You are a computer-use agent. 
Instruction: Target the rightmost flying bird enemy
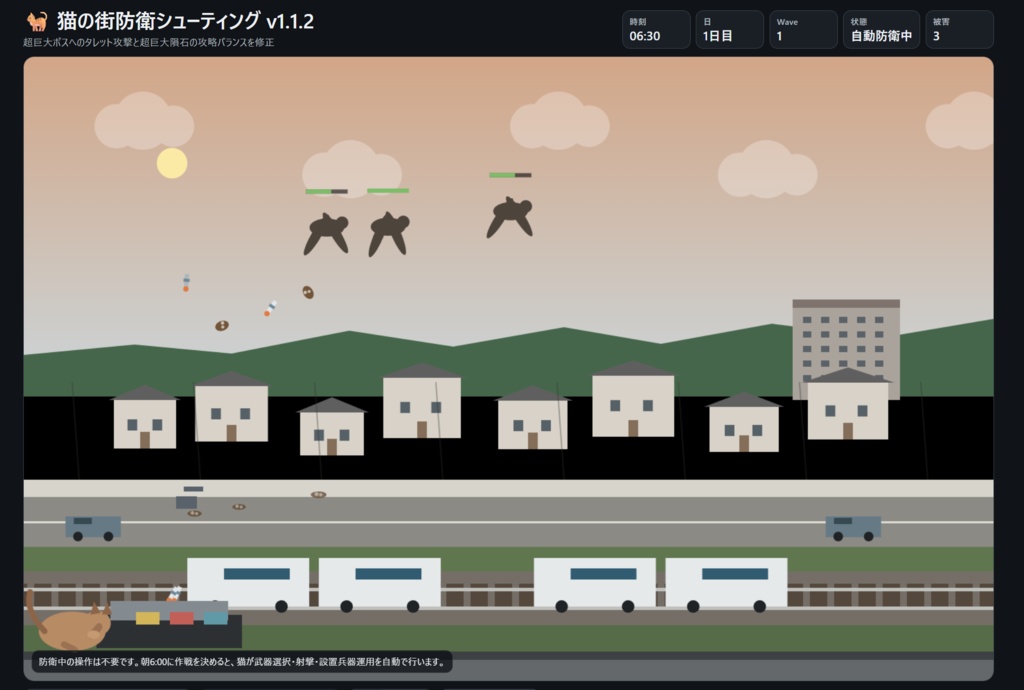(510, 217)
